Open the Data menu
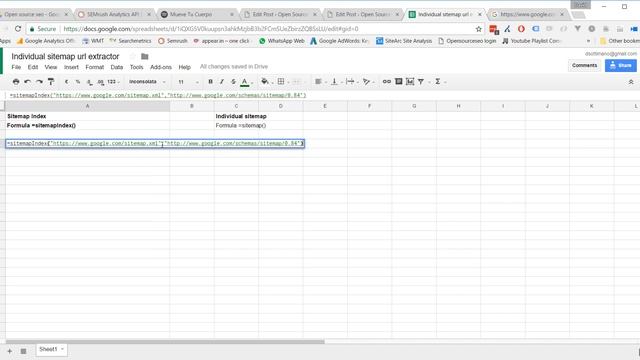The width and height of the screenshot is (640, 360). coord(117,67)
